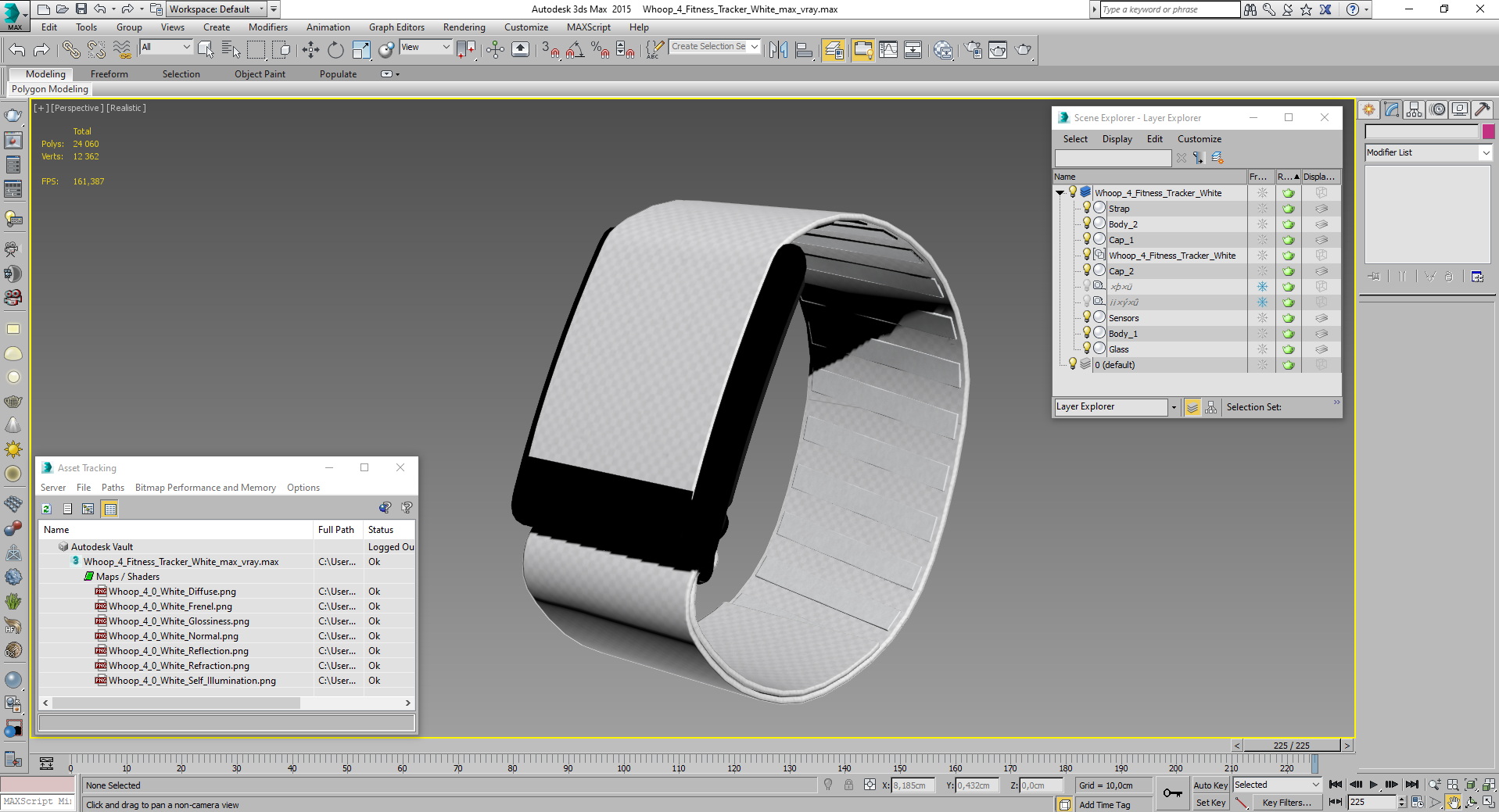Activate Bind to Space Warp tool
This screenshot has height=812, width=1499.
coord(122,50)
